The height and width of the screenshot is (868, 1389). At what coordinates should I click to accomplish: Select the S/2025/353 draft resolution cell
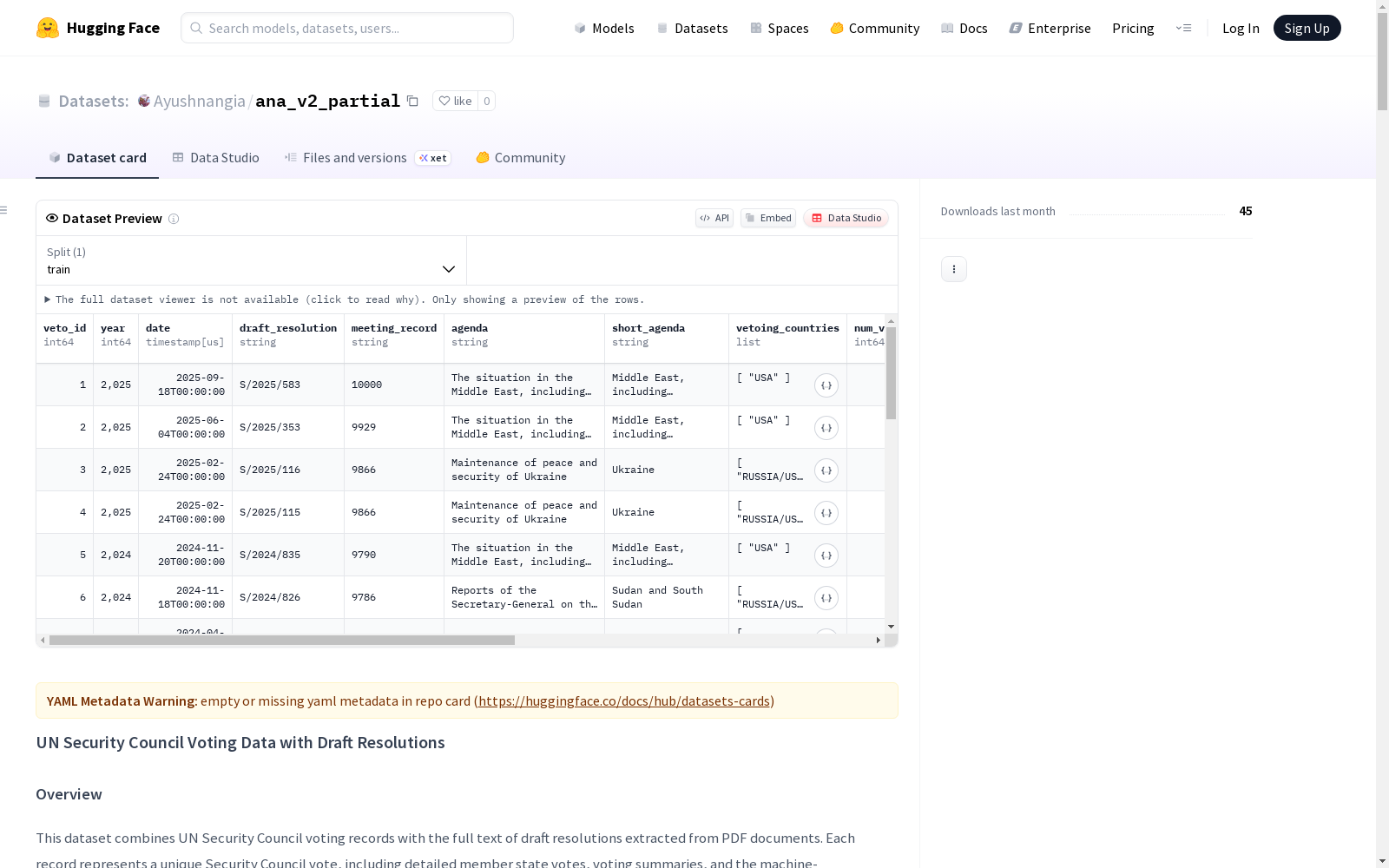(288, 427)
